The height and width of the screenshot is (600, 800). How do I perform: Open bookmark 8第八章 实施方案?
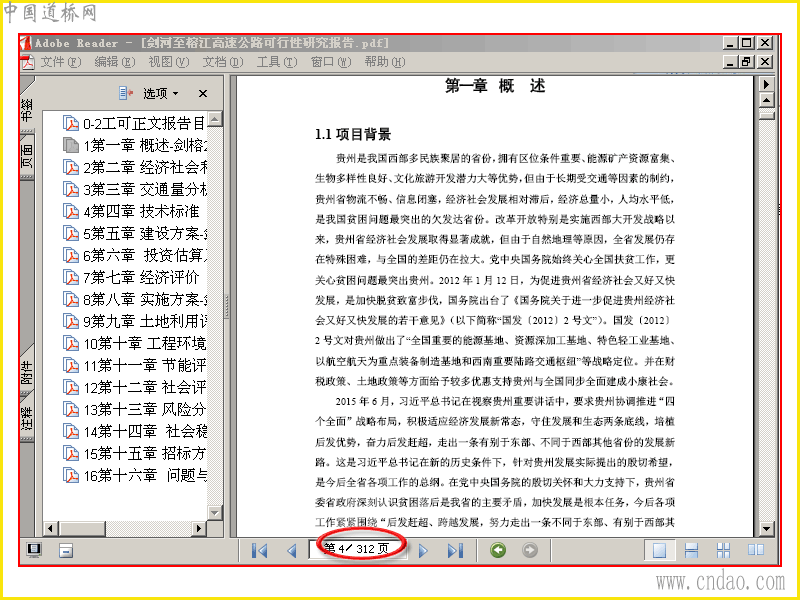(x=134, y=299)
